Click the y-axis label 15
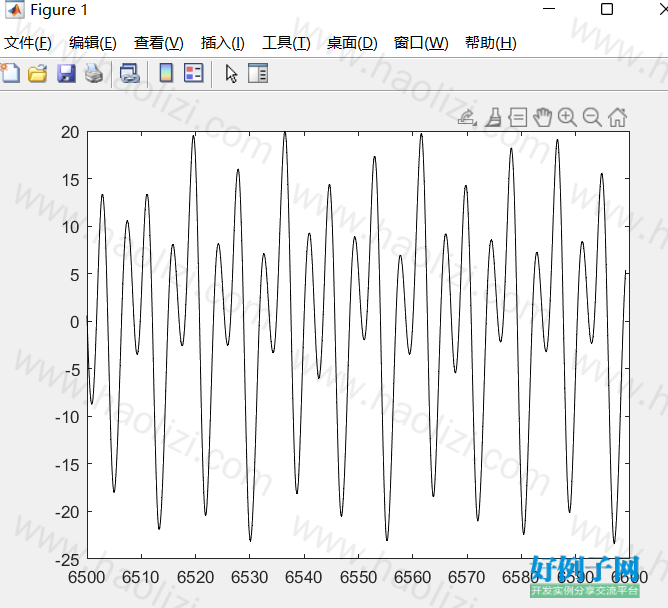The image size is (668, 608). 71,180
